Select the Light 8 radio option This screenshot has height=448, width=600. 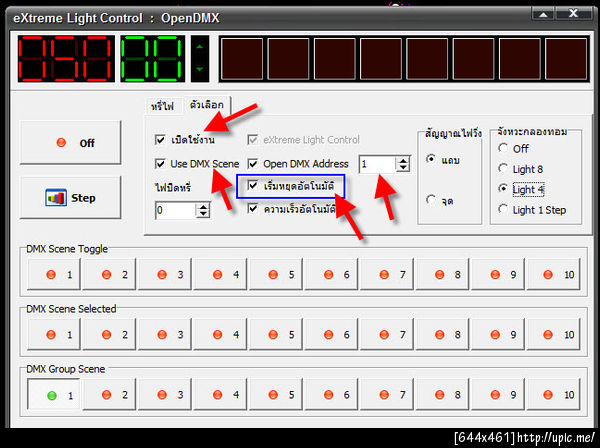click(x=503, y=168)
